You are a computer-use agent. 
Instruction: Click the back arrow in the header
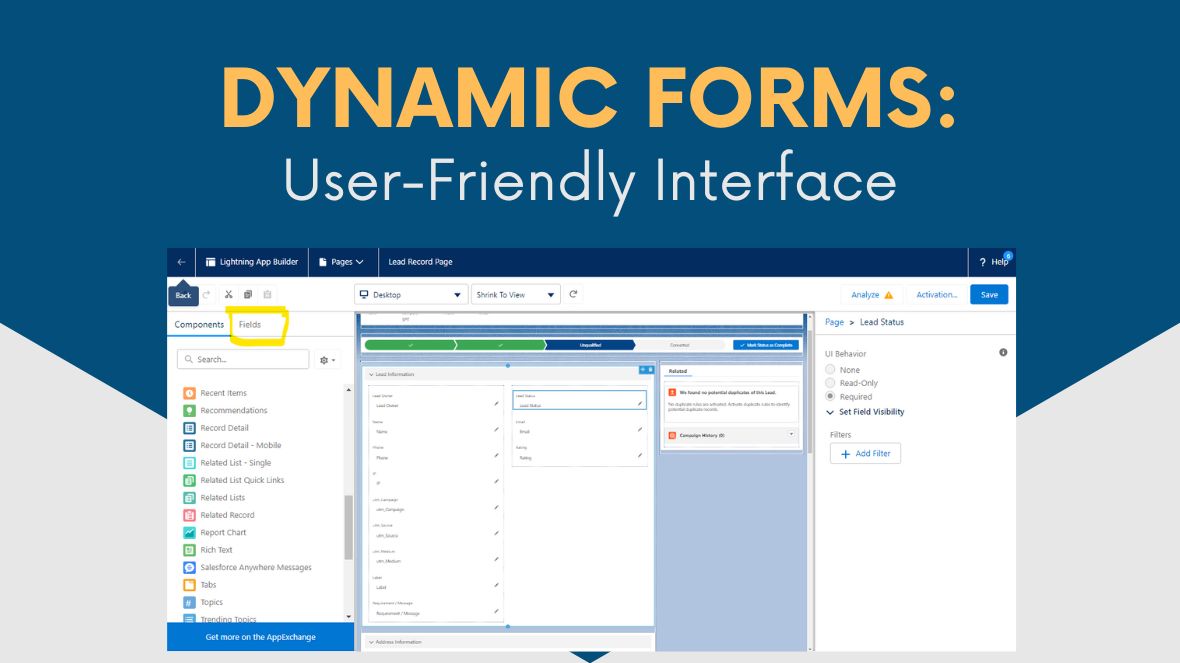point(181,262)
